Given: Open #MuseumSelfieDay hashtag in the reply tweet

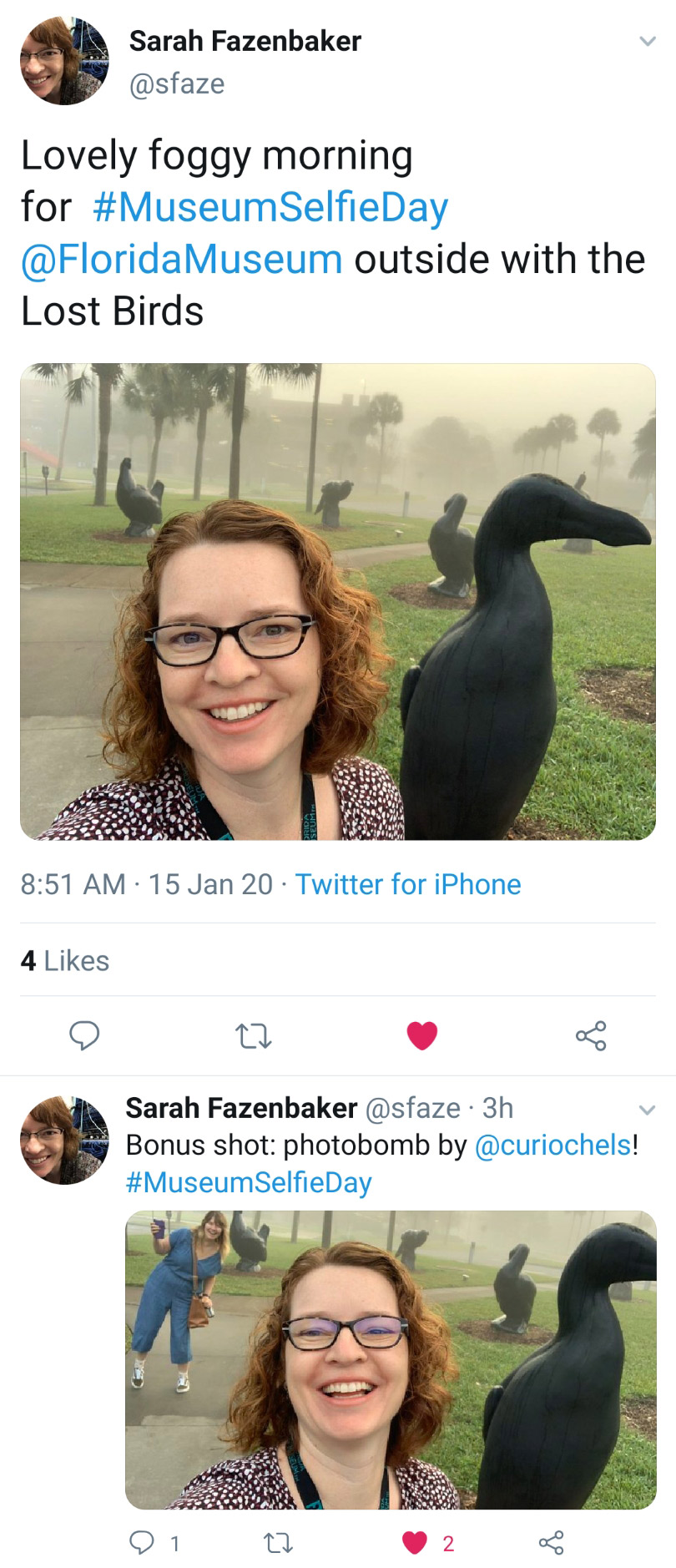Looking at the screenshot, I should coord(249,1182).
